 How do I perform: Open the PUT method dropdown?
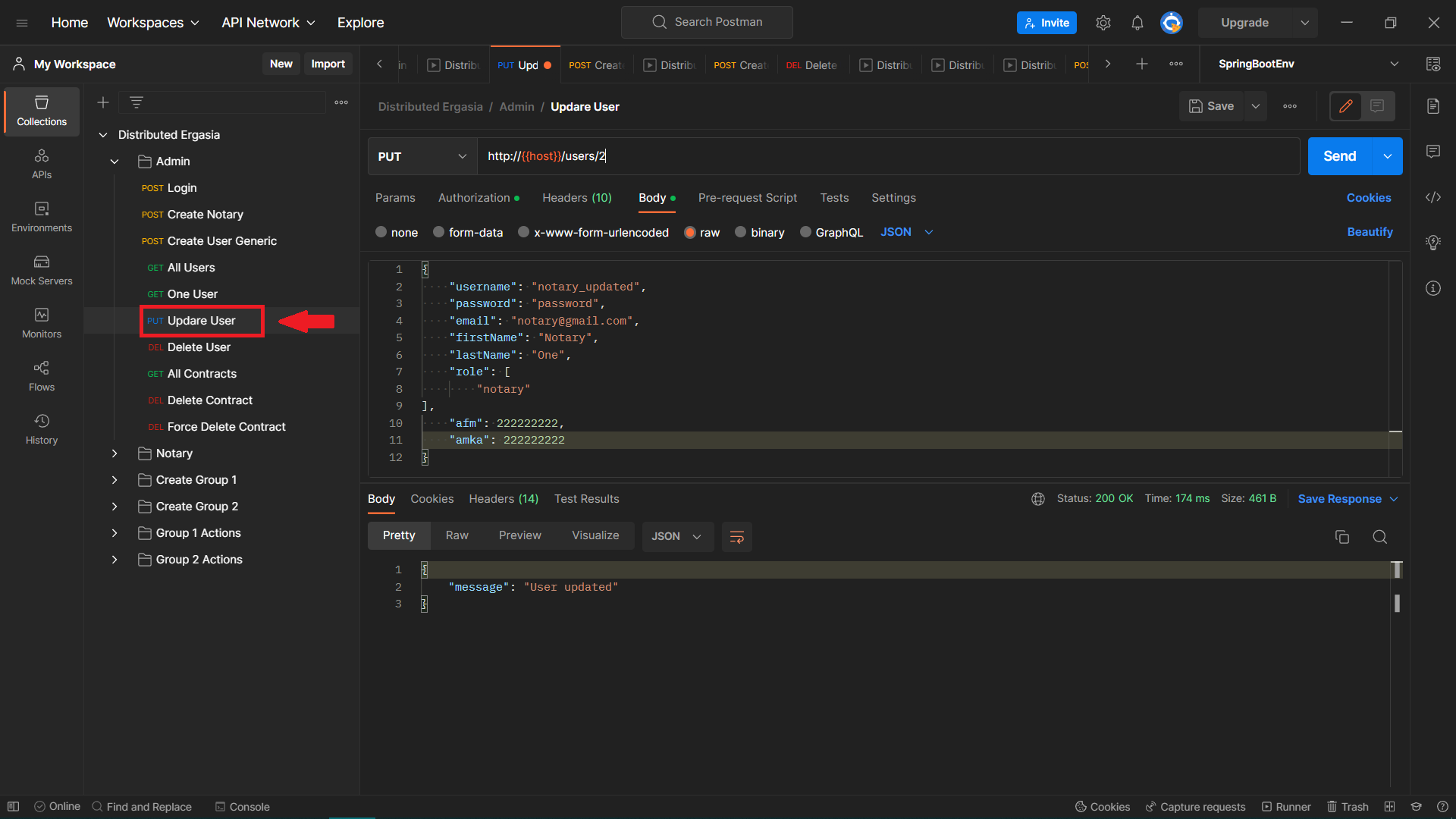click(x=422, y=156)
